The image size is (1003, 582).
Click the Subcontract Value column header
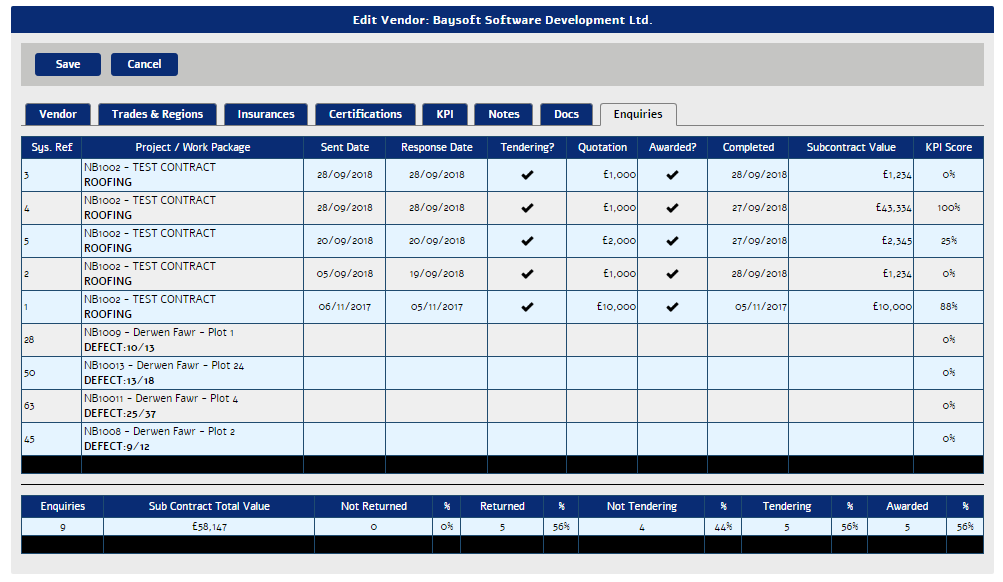(850, 147)
